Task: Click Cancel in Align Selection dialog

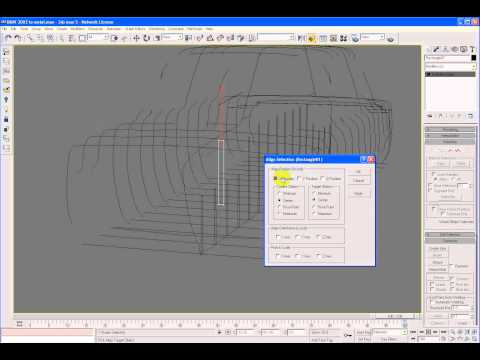Action: pos(358,180)
